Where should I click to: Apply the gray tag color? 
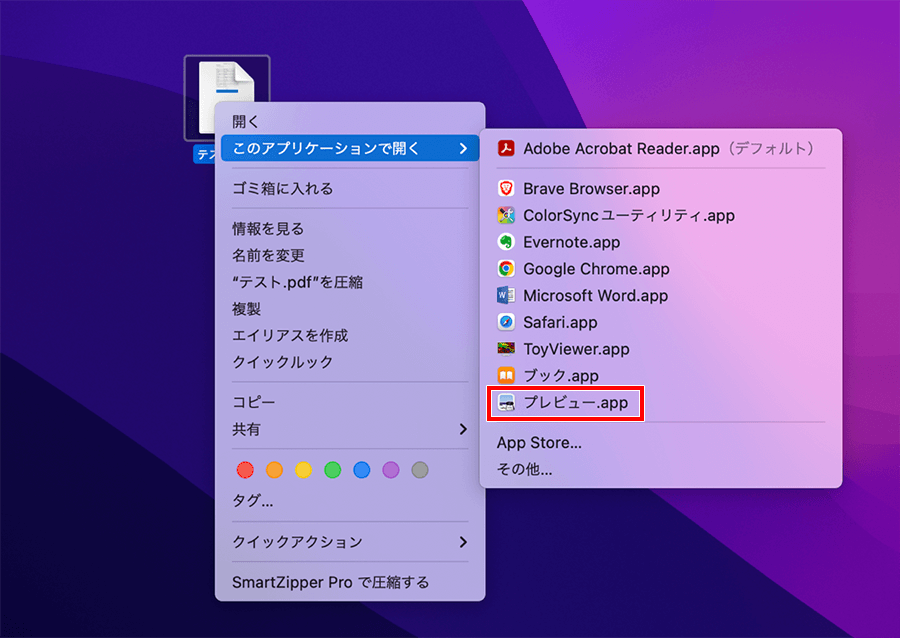[x=420, y=470]
